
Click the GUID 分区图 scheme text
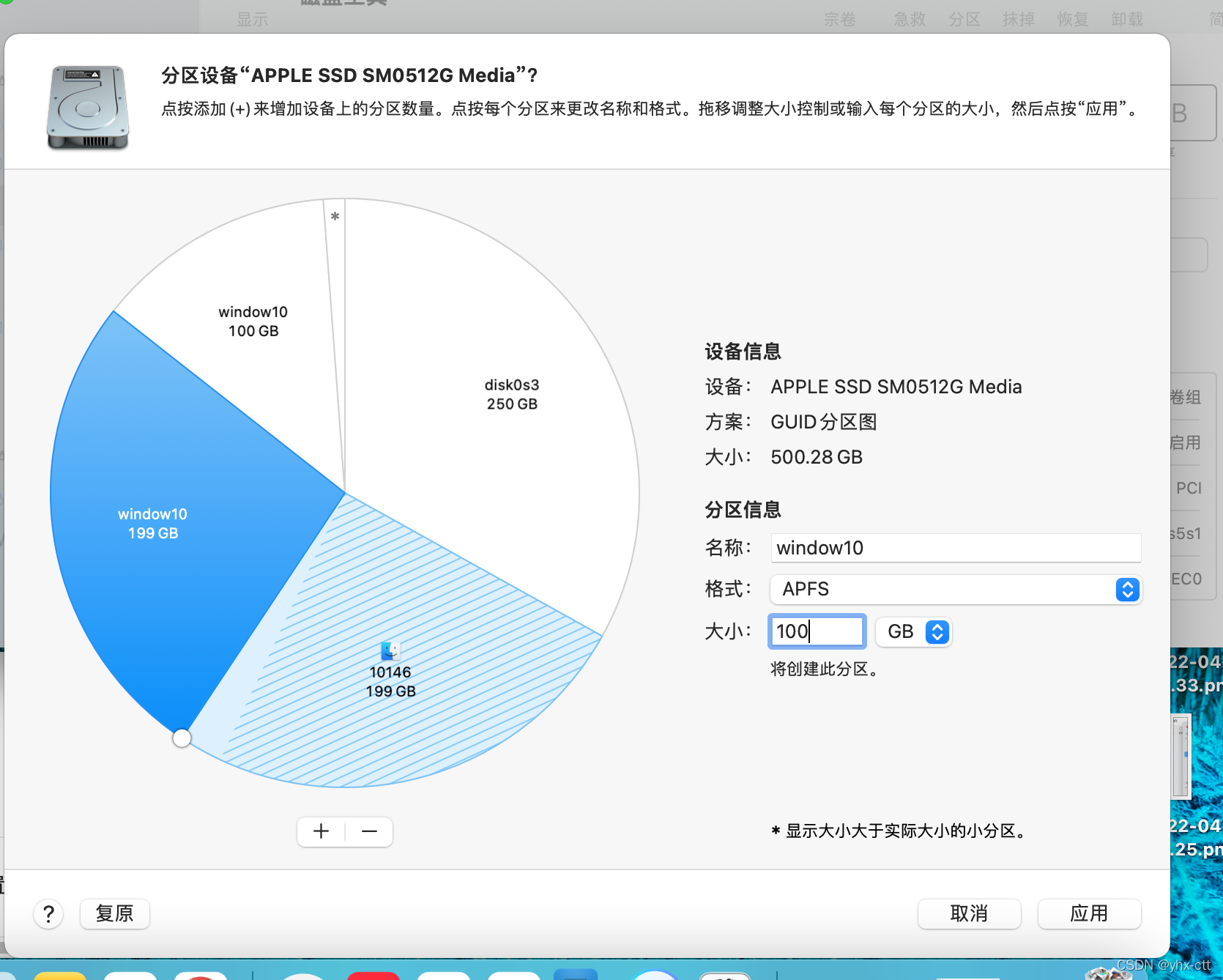824,422
